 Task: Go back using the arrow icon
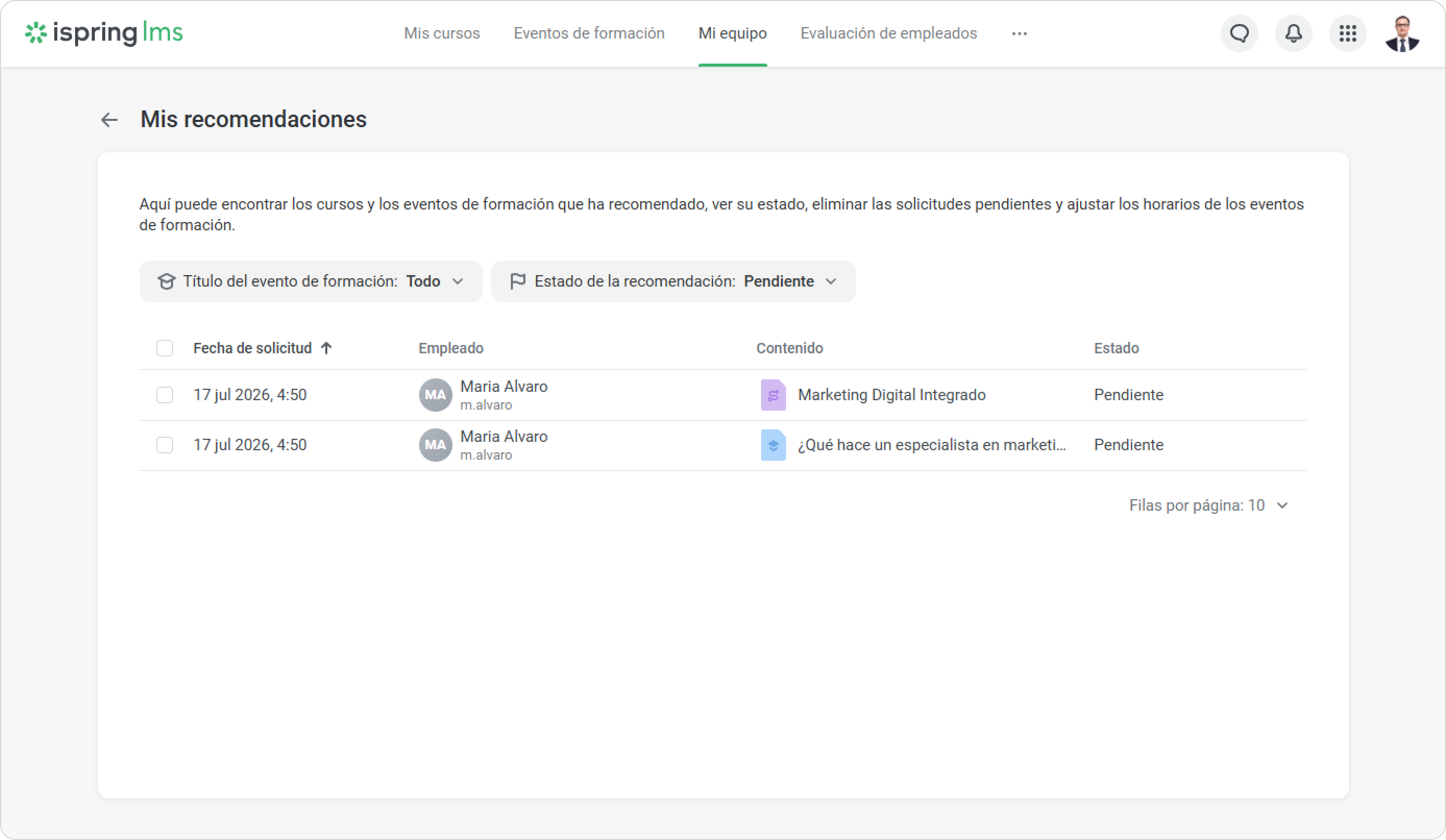109,119
